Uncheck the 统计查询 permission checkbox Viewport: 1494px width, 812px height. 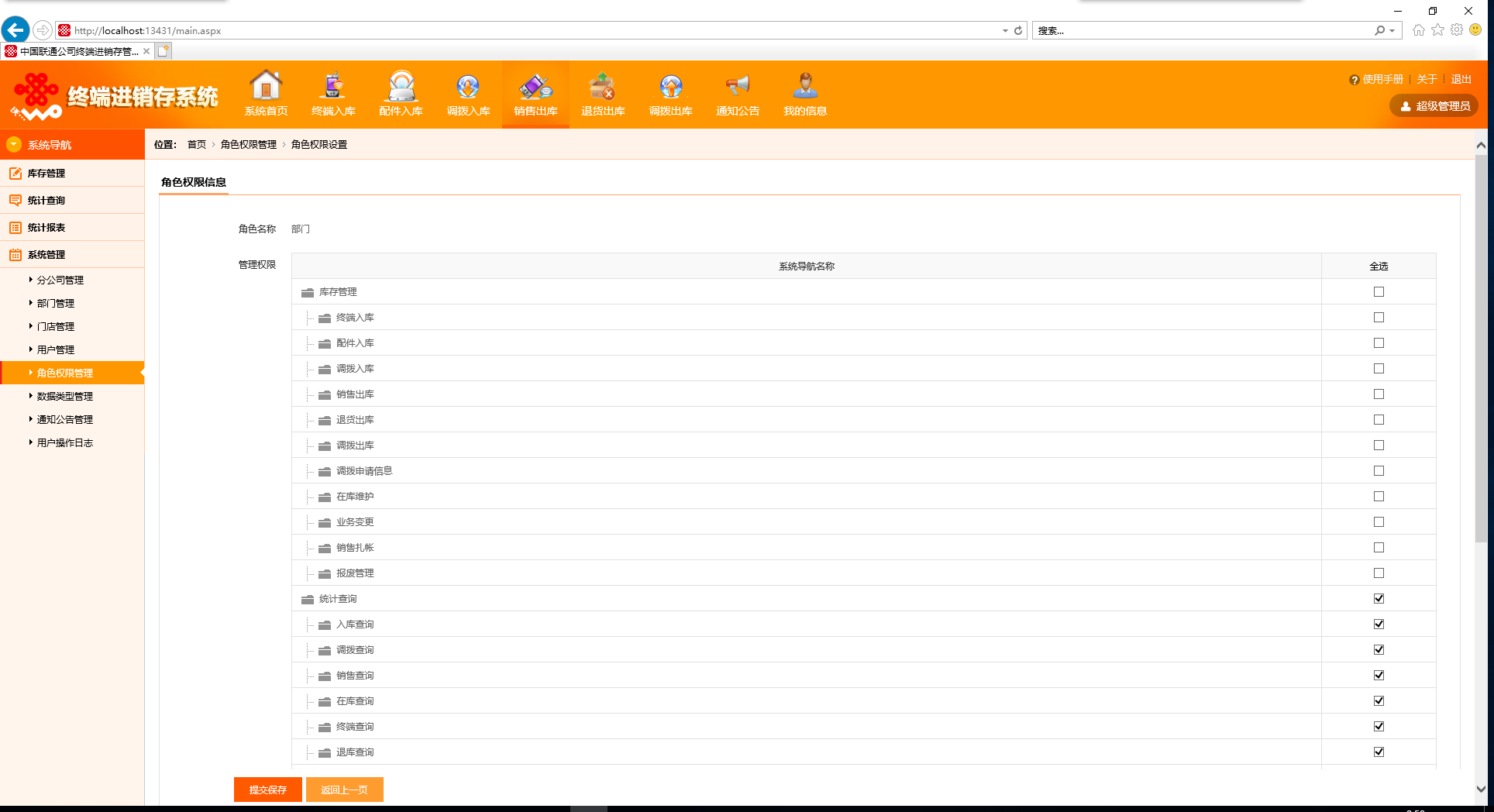pyautogui.click(x=1379, y=598)
